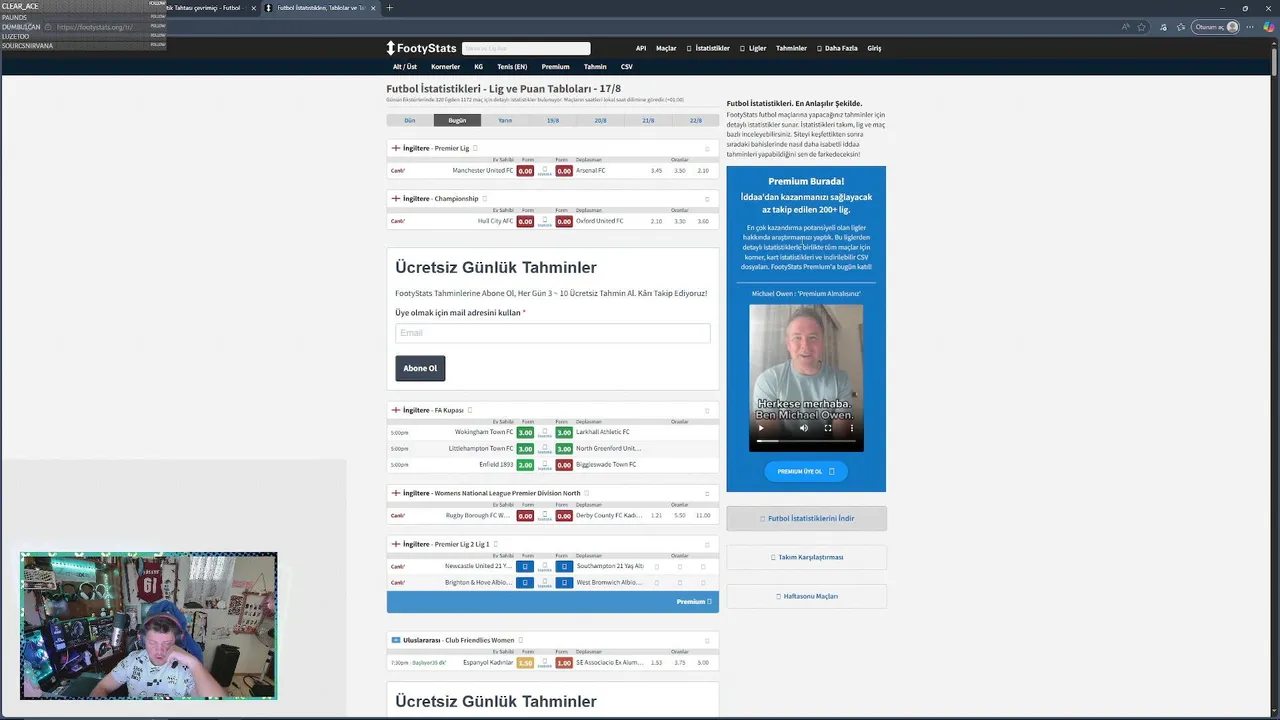Open the Tenis (EN) sub-navigation item

coord(512,67)
